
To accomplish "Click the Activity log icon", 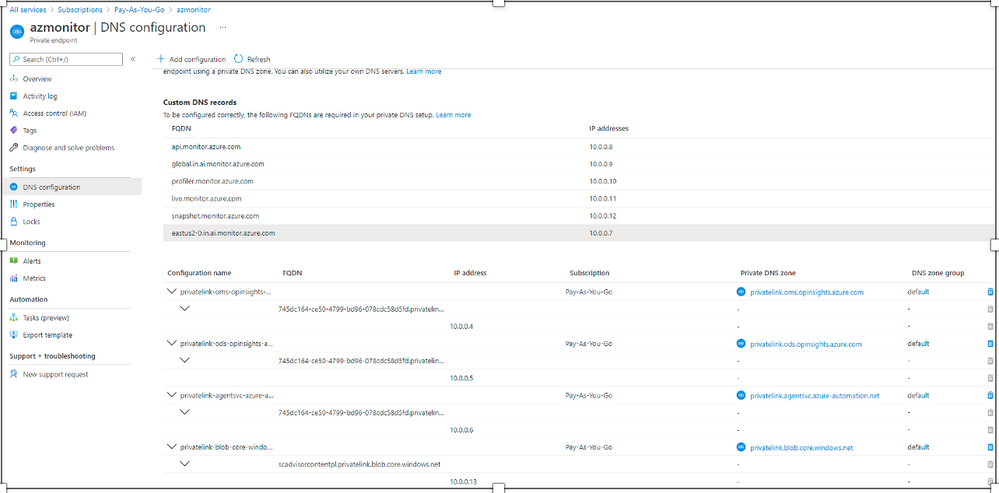I will pyautogui.click(x=13, y=96).
